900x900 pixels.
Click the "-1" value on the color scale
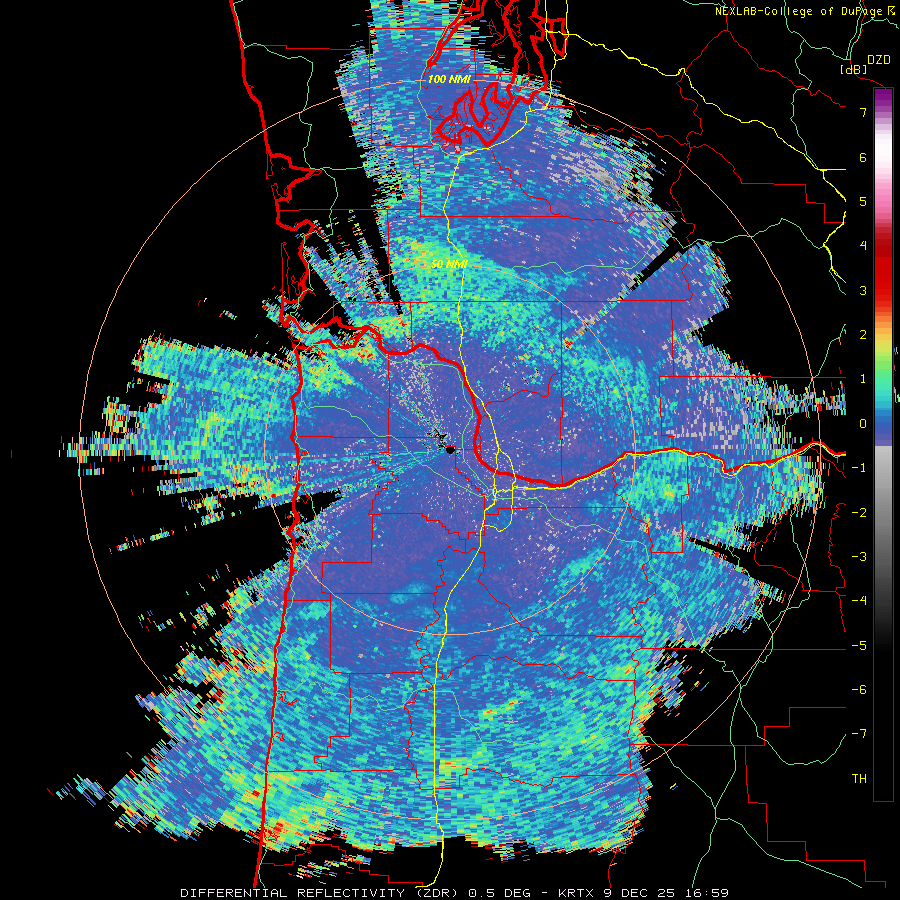[x=859, y=468]
